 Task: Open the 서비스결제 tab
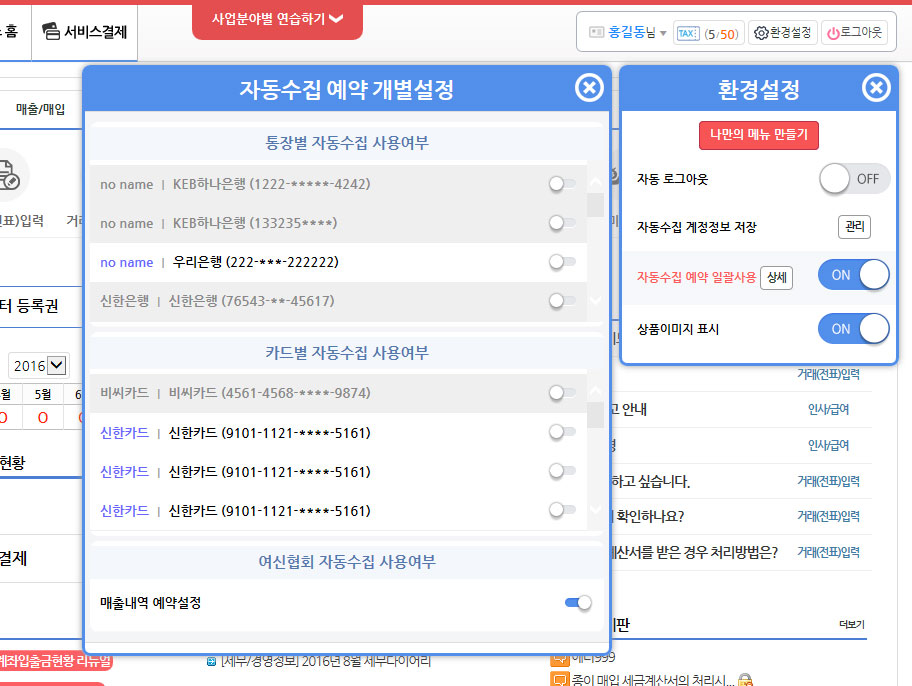tap(84, 32)
